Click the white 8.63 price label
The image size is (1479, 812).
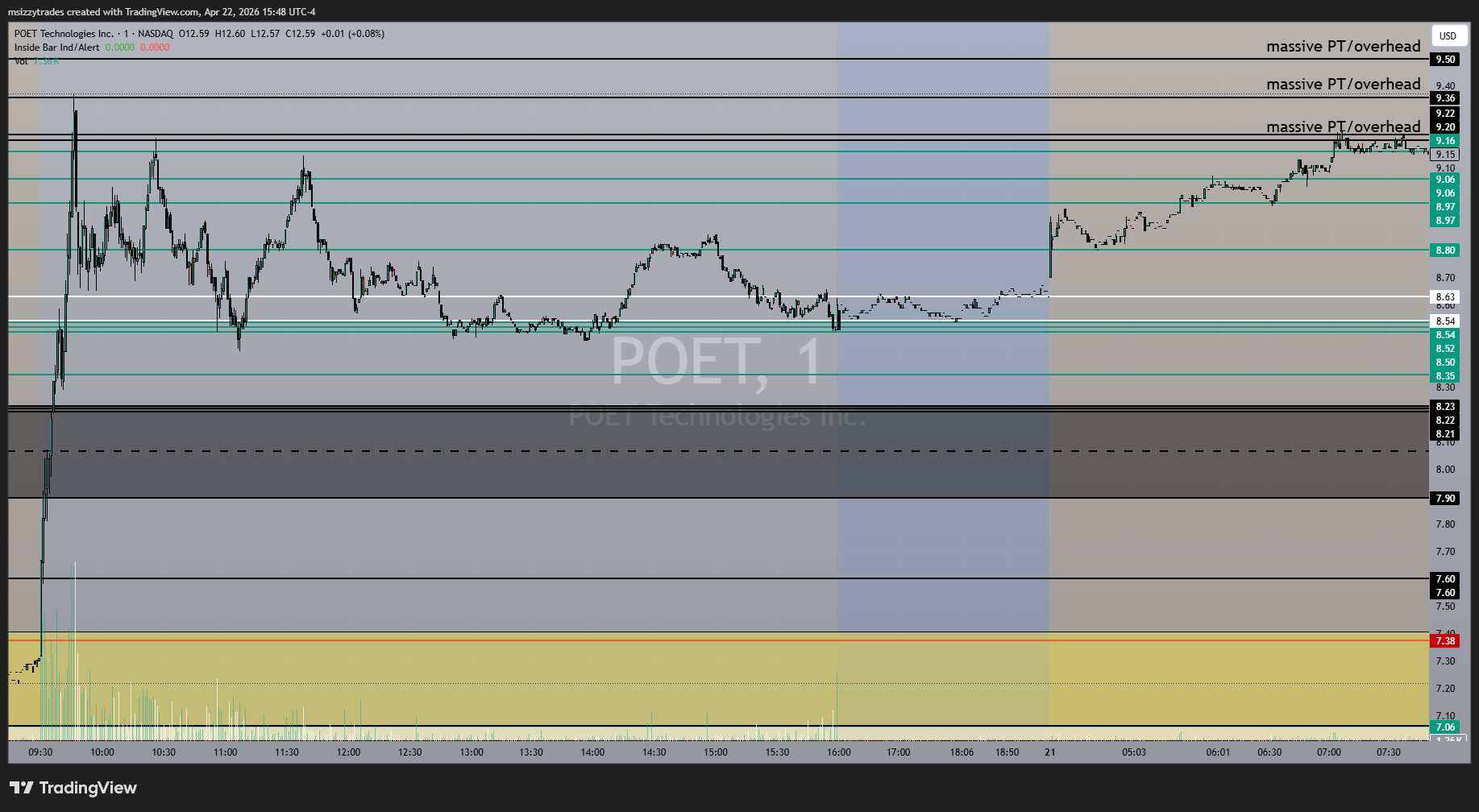(1446, 297)
